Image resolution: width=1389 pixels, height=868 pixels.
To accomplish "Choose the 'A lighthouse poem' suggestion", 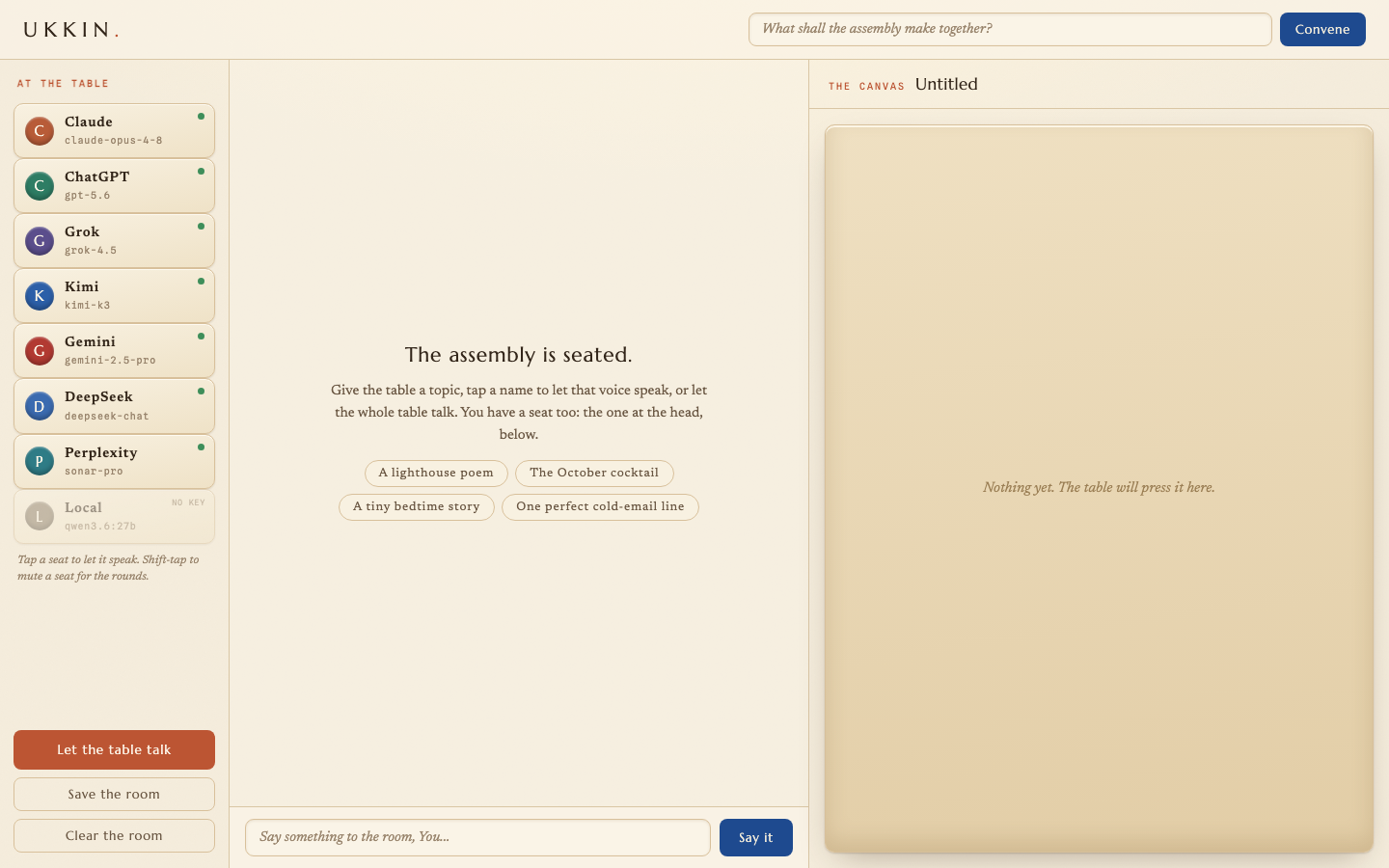I will point(436,474).
